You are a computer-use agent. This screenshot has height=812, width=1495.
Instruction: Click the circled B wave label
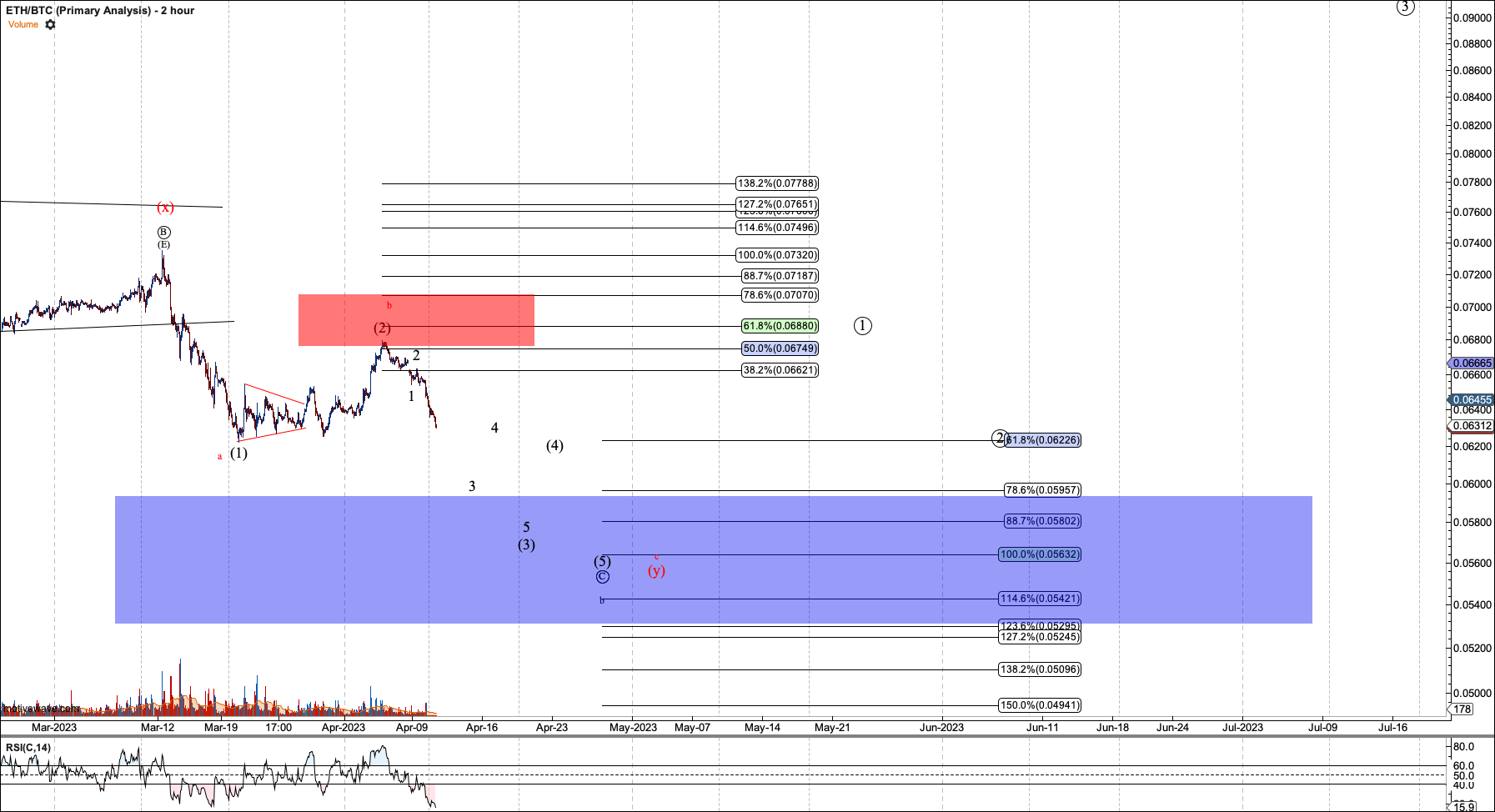[163, 233]
